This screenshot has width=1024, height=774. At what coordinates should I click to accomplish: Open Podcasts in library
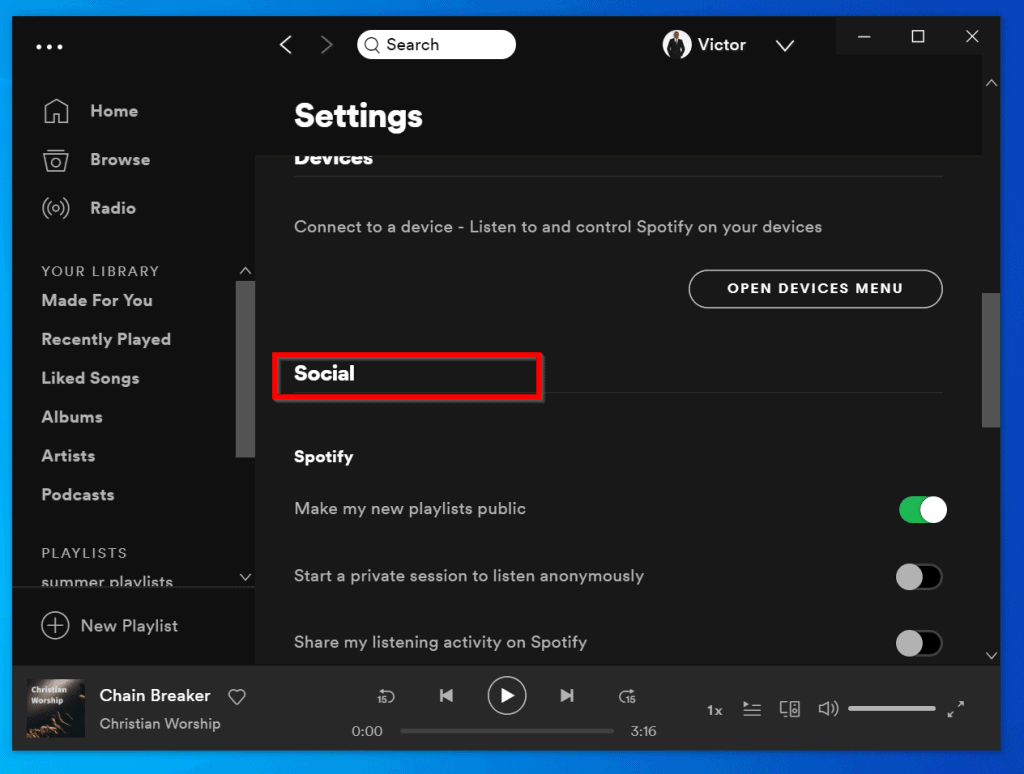[78, 494]
